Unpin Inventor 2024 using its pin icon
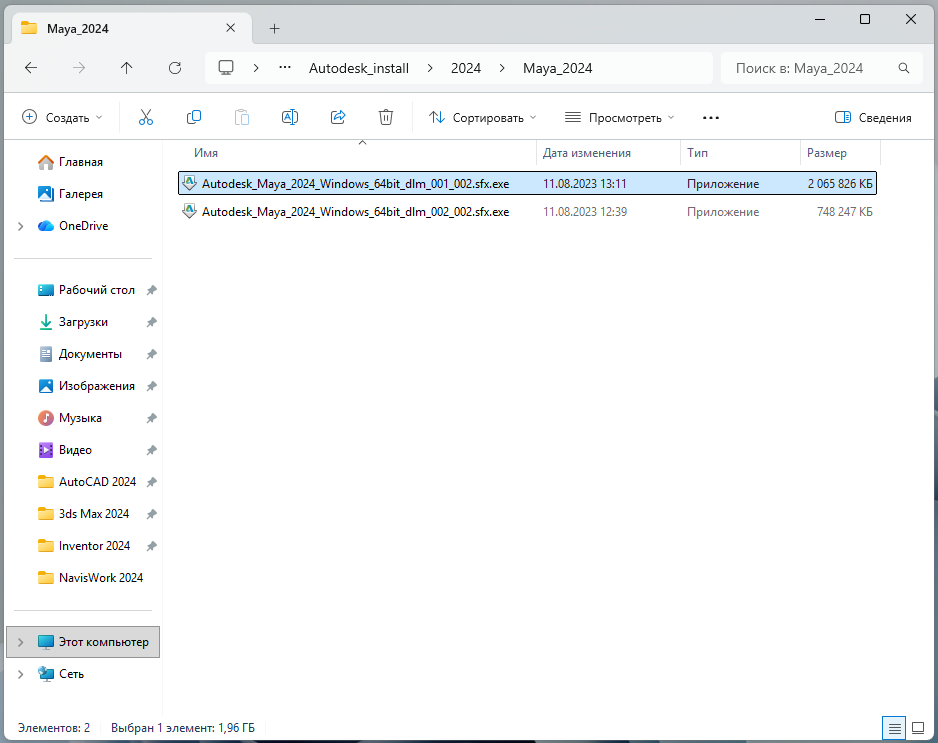The width and height of the screenshot is (938, 743). pos(152,546)
